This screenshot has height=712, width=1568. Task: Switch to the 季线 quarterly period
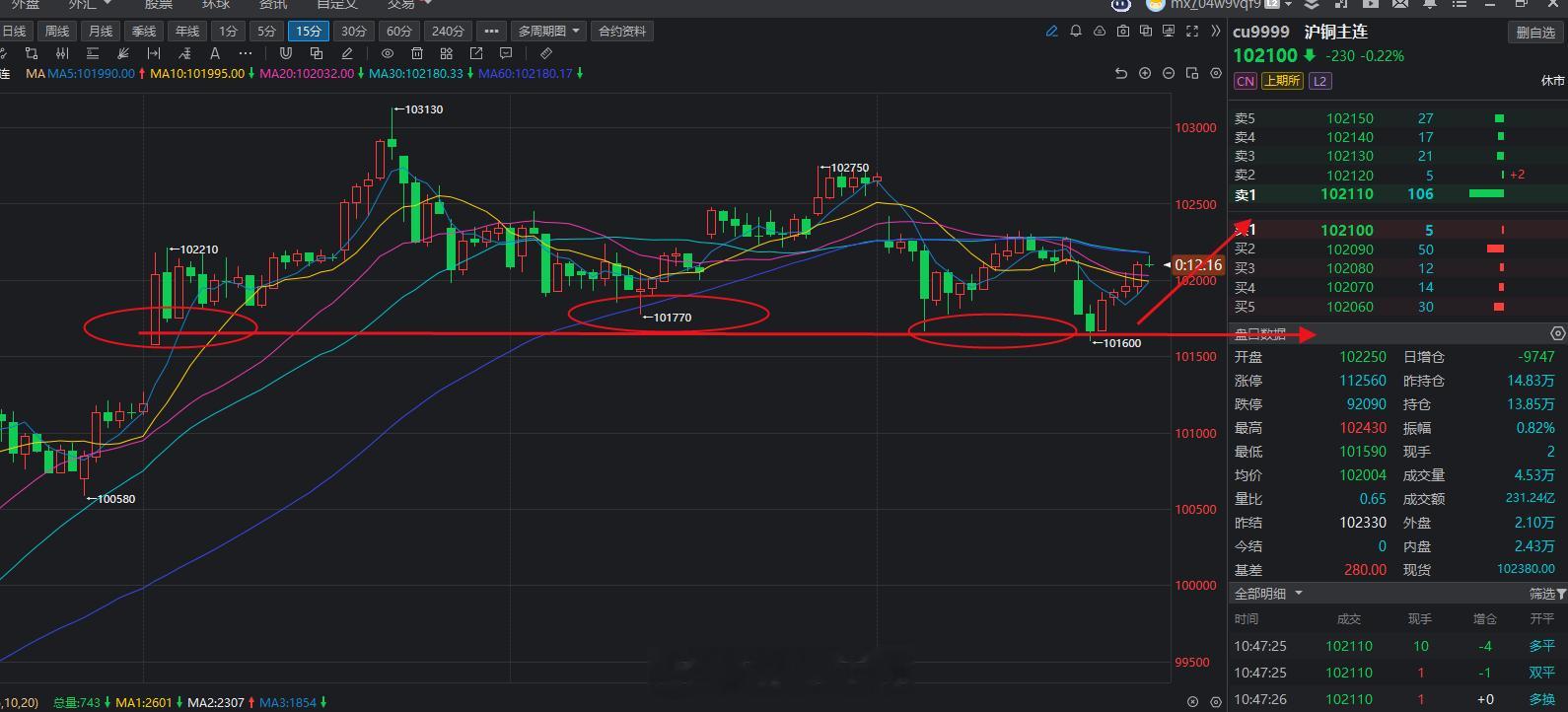pos(144,32)
